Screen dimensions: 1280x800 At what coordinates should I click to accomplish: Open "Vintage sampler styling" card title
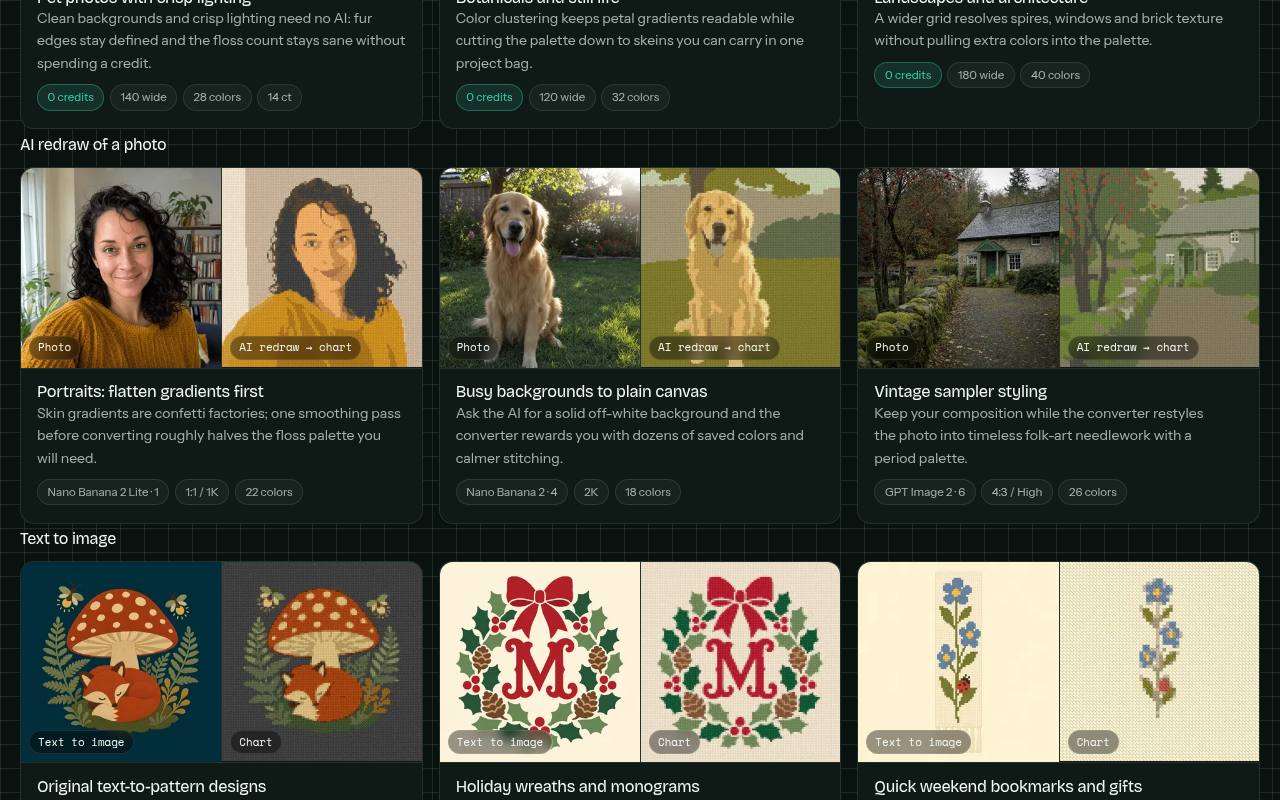[x=960, y=391]
